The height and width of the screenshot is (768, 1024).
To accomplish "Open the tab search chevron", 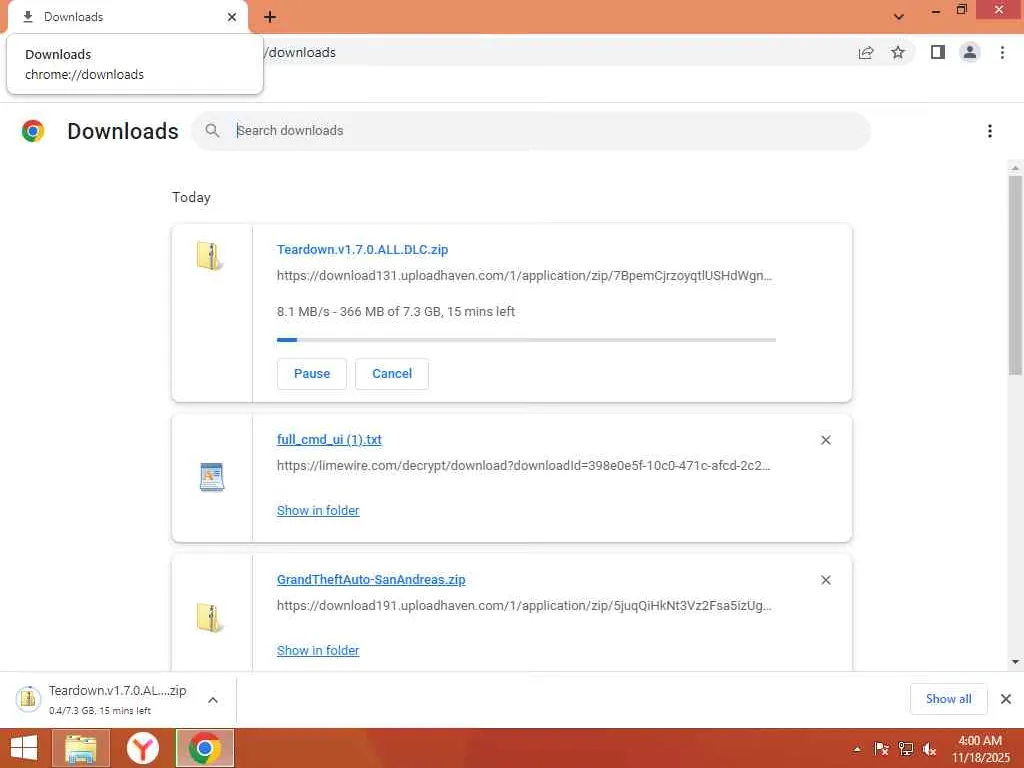I will [x=899, y=17].
